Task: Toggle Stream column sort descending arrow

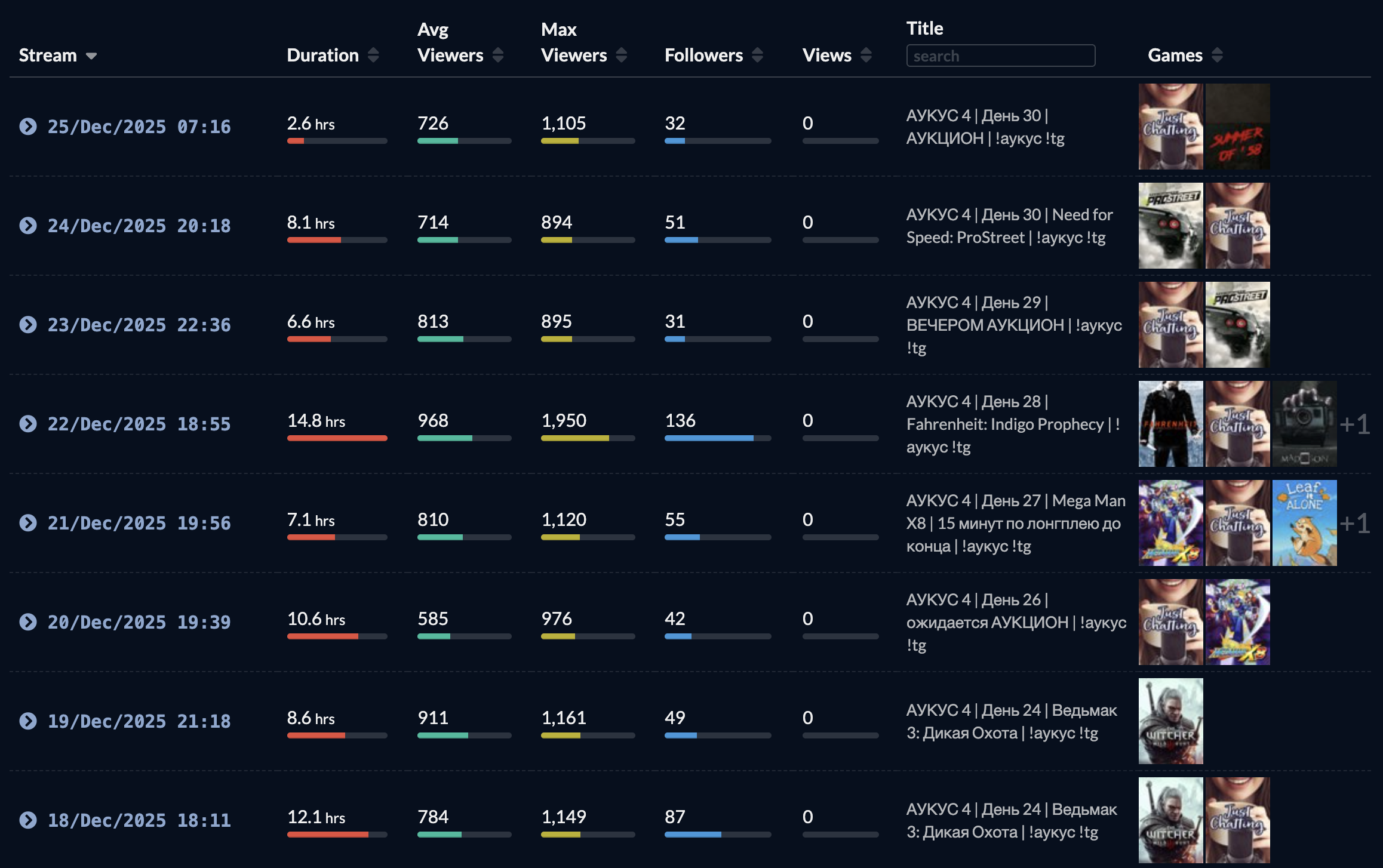Action: tap(91, 56)
